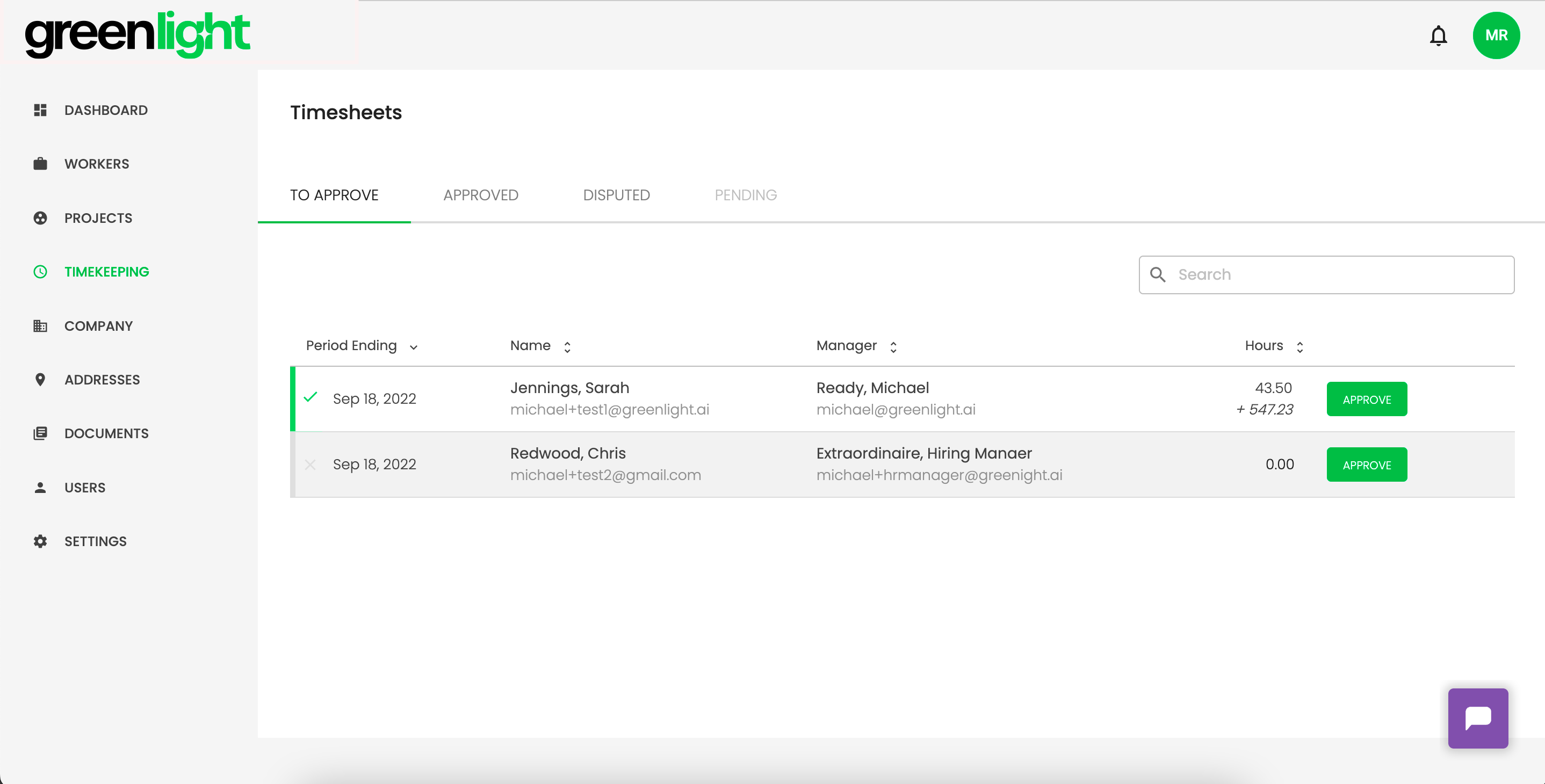Click the Addresses location pin icon
Screen dimensions: 1545x784
(40, 380)
